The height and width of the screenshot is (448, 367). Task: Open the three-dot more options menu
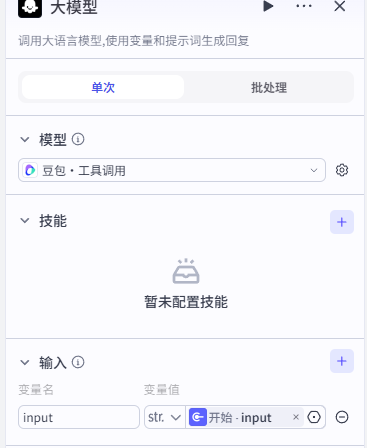pos(304,6)
